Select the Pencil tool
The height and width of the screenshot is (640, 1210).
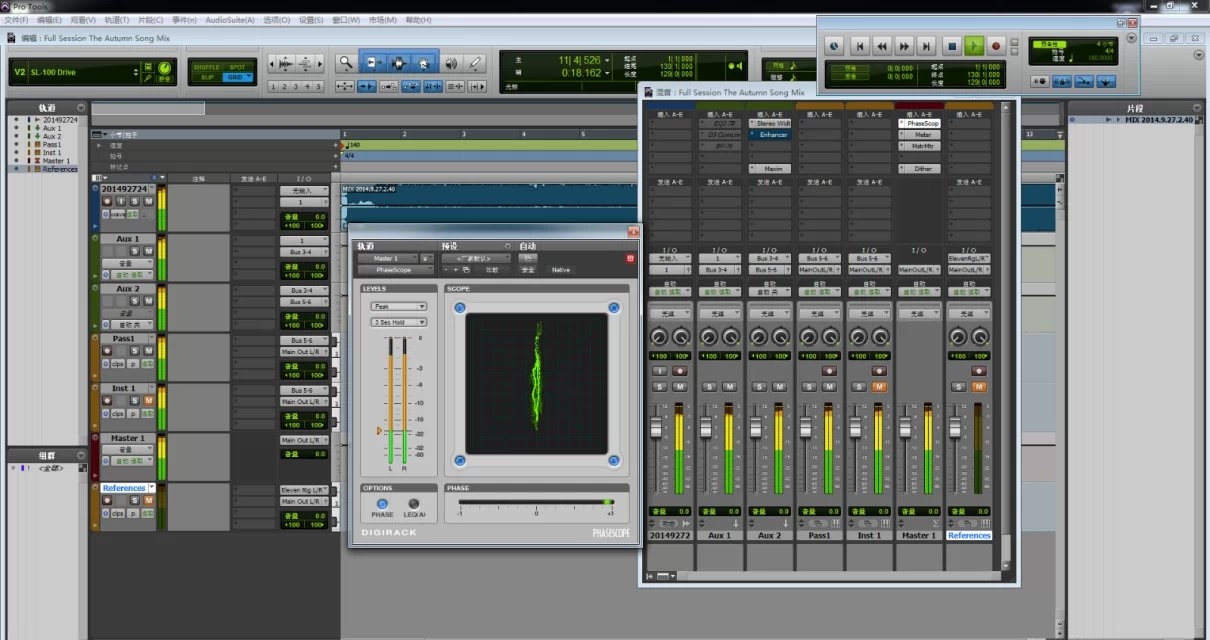click(x=475, y=63)
